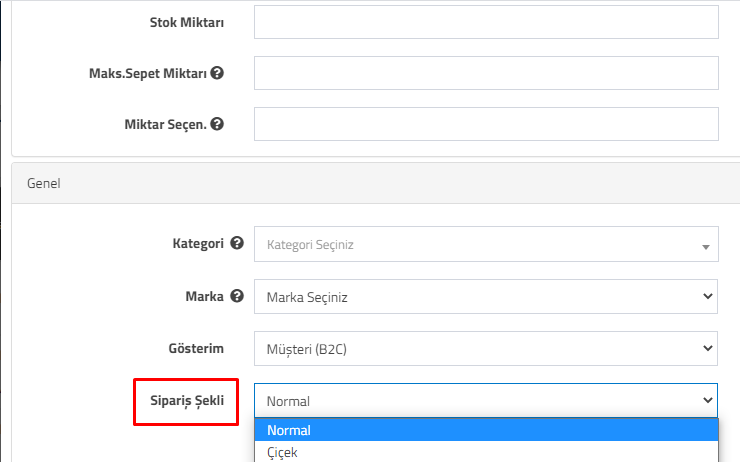This screenshot has height=462, width=740.
Task: Click the Sipariş Şekli label
Action: (x=187, y=401)
